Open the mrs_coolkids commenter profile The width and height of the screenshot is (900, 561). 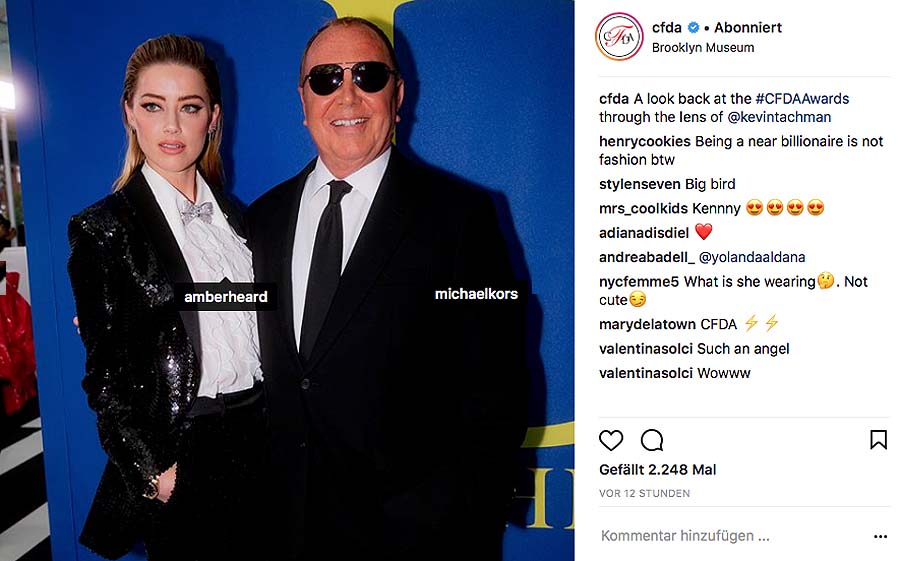click(x=641, y=208)
